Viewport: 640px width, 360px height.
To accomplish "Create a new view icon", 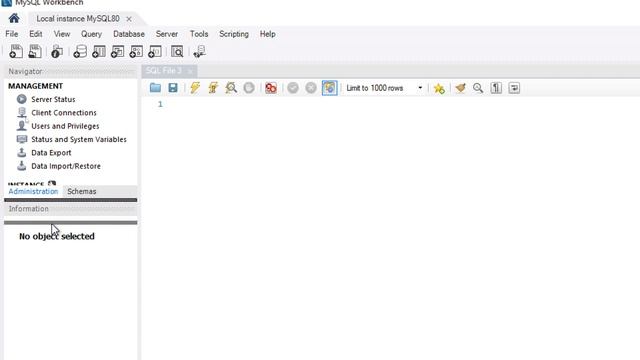I will (x=117, y=51).
